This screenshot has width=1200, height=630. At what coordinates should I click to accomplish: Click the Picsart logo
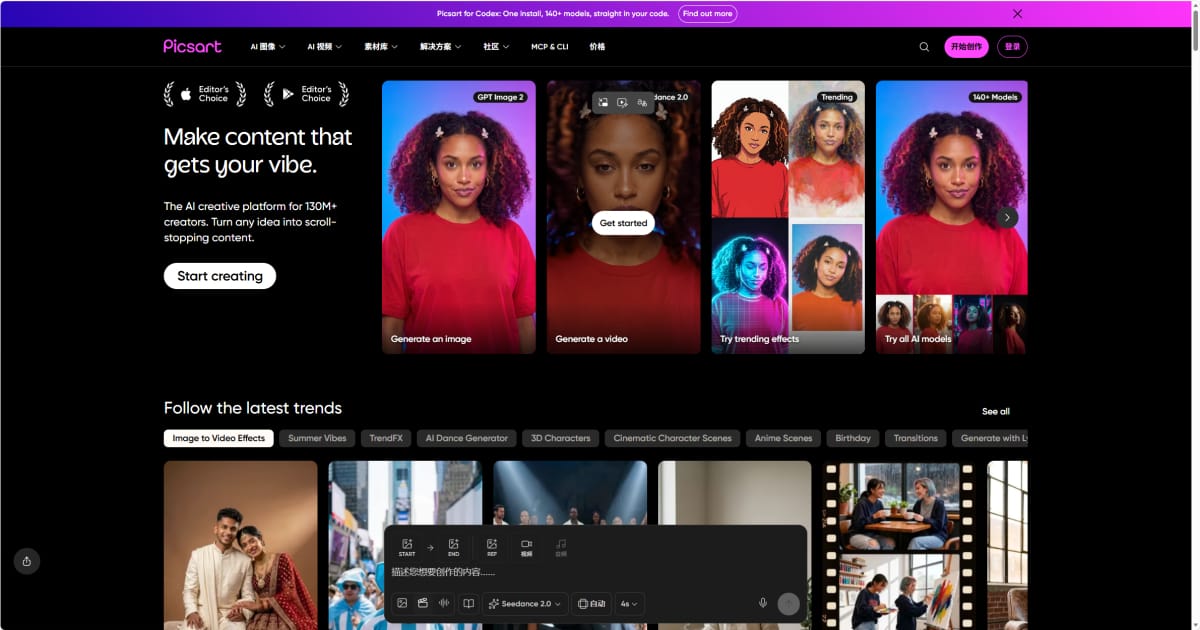tap(192, 46)
